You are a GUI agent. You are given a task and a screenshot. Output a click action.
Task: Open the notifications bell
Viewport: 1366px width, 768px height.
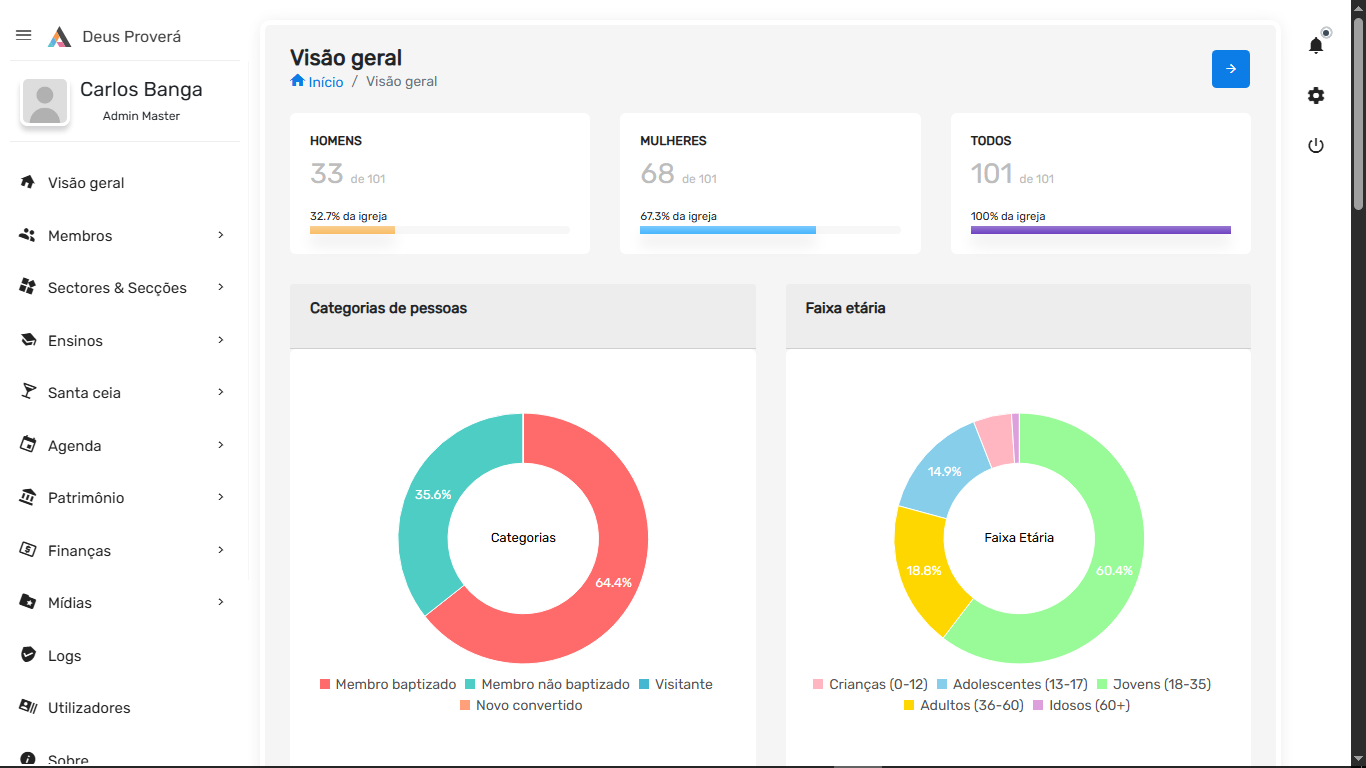(1316, 46)
